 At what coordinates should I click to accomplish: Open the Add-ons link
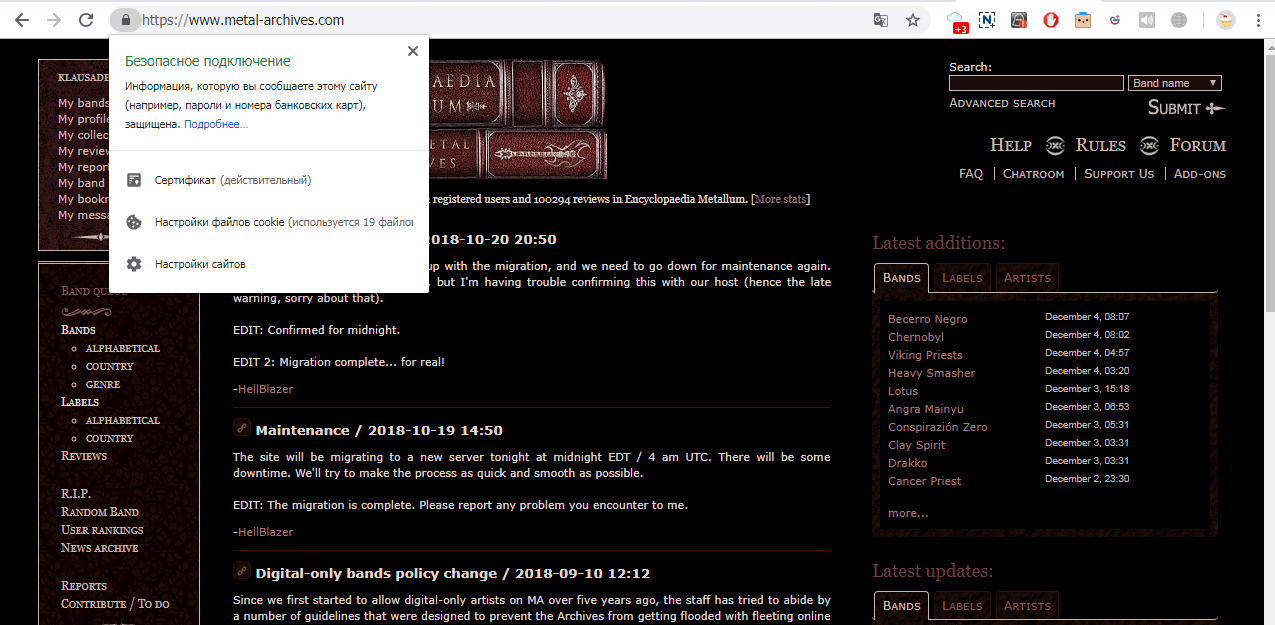pos(1200,174)
